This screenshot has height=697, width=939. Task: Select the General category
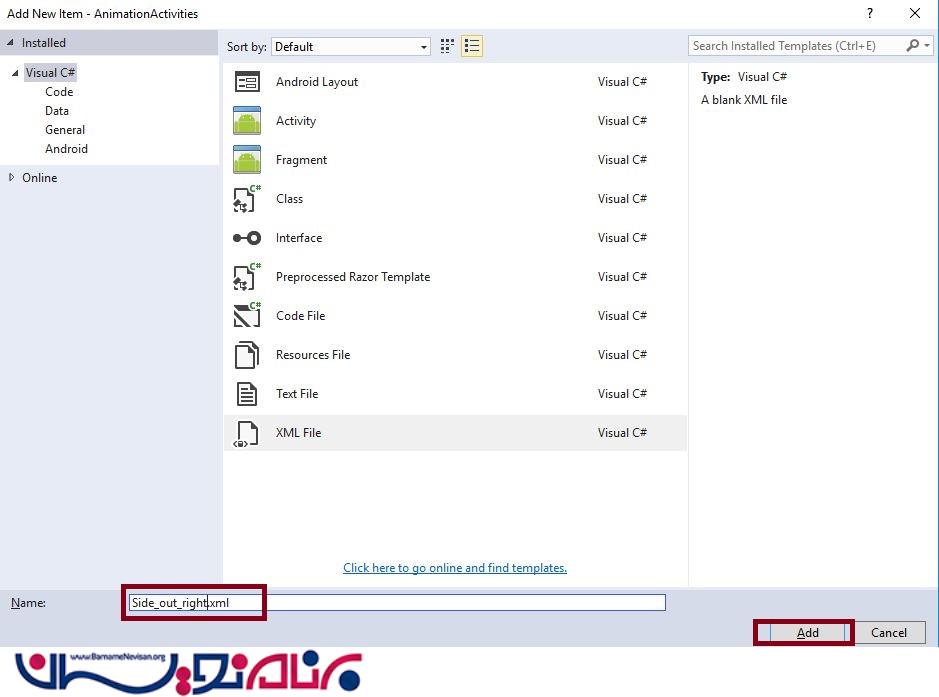65,130
